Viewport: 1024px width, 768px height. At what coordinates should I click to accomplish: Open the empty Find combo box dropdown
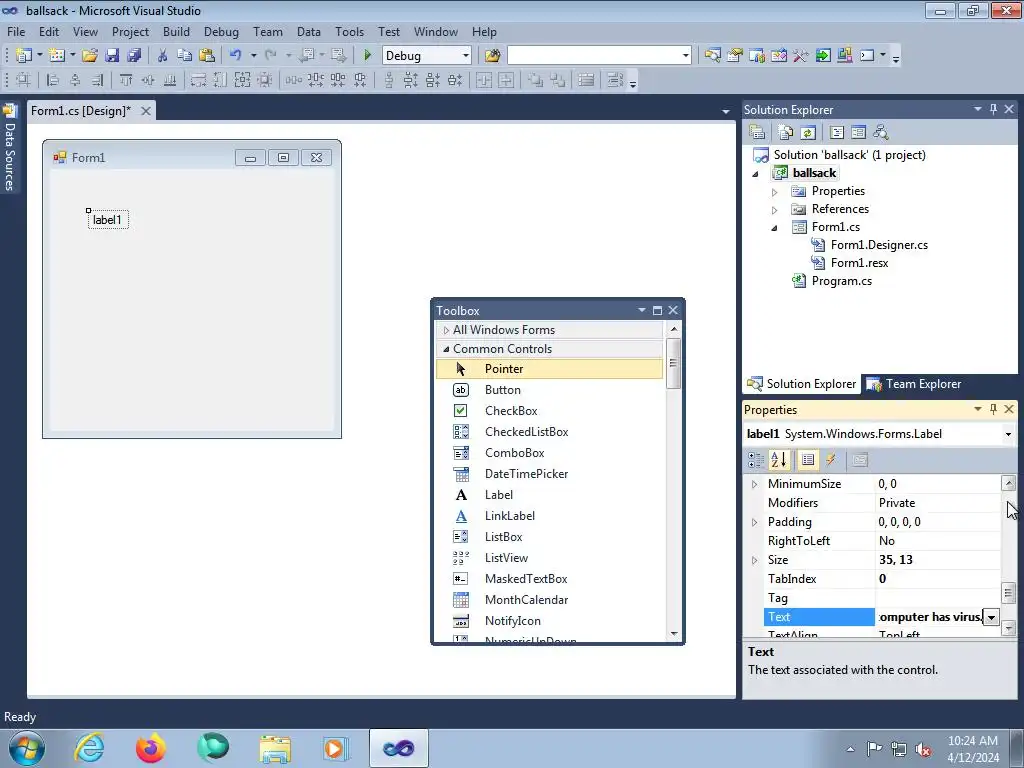[x=685, y=56]
